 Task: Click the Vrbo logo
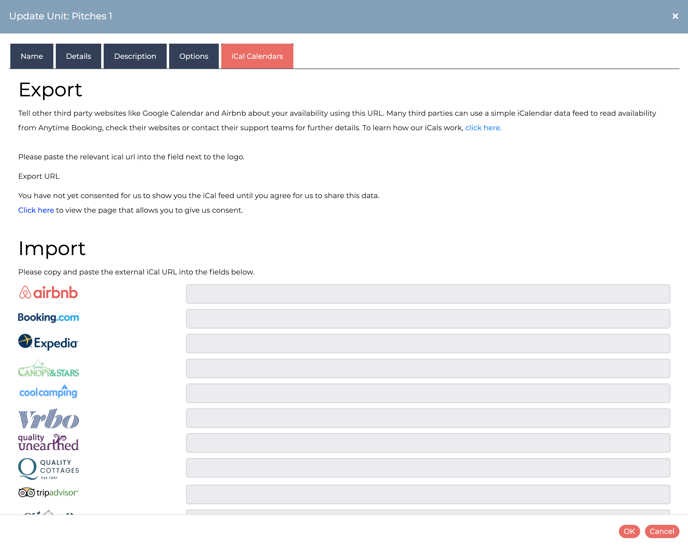pos(48,419)
